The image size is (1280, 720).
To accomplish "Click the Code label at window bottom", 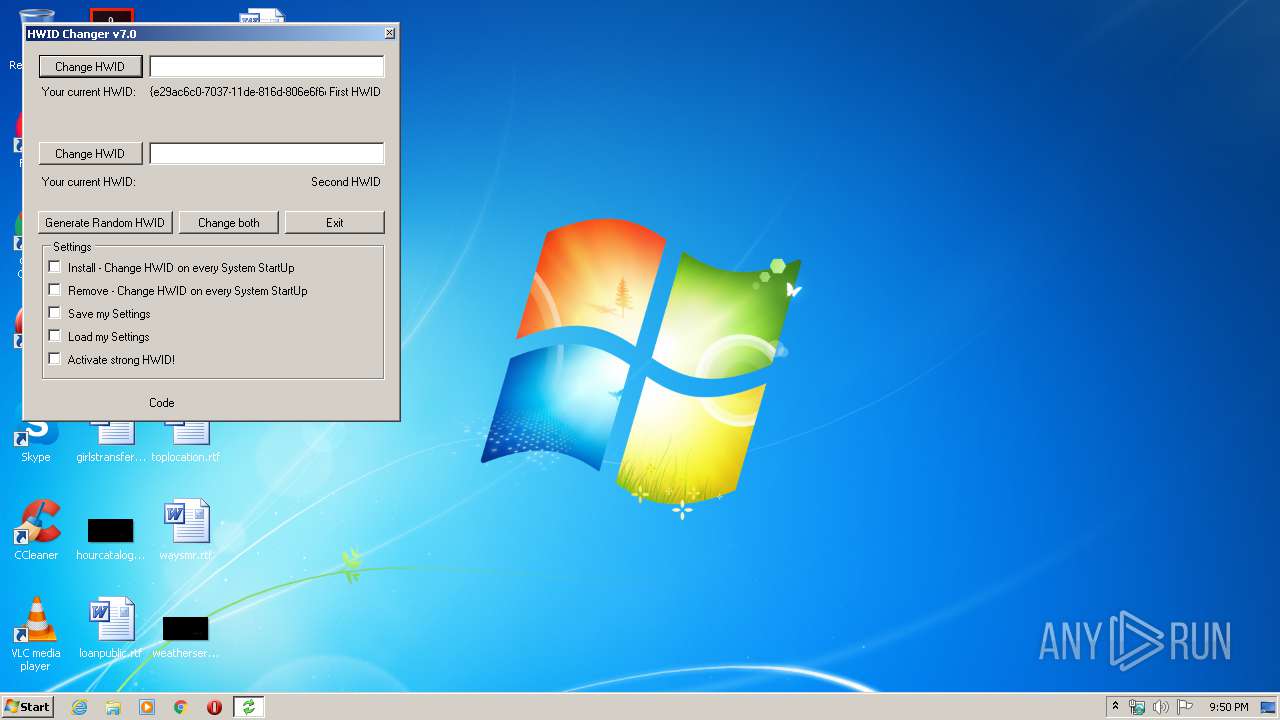I will pos(162,403).
